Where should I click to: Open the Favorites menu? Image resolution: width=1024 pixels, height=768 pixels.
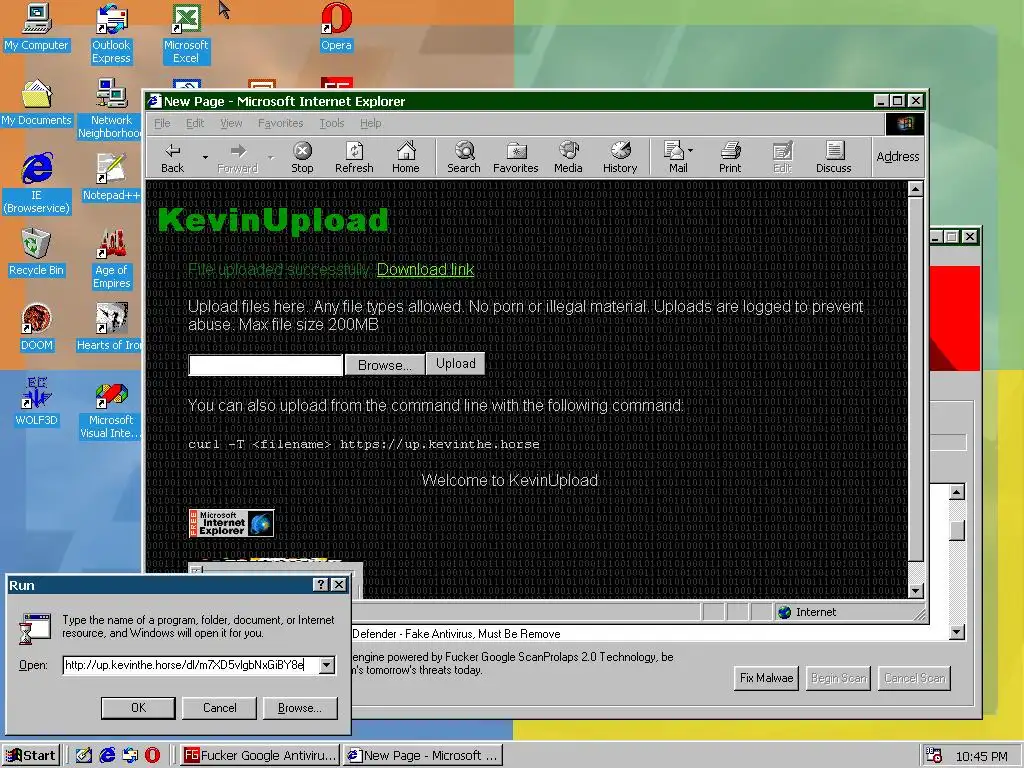click(x=280, y=123)
